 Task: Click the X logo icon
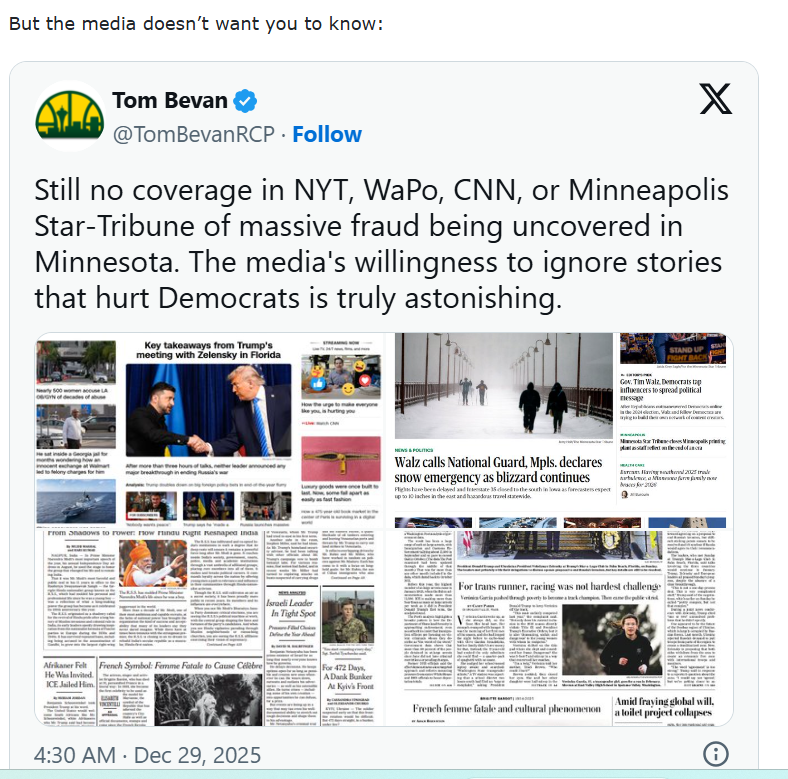716,99
